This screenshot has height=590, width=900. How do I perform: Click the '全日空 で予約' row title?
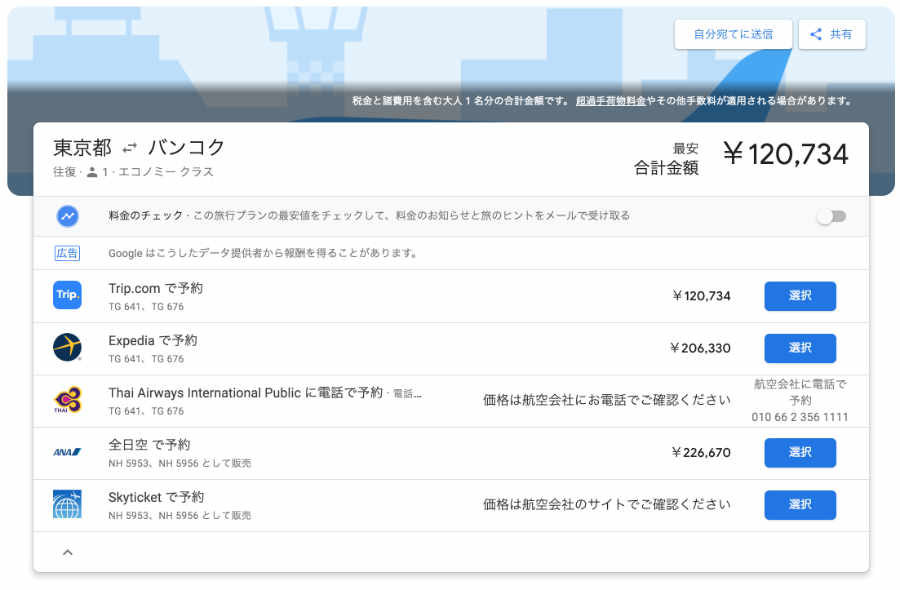pos(149,445)
